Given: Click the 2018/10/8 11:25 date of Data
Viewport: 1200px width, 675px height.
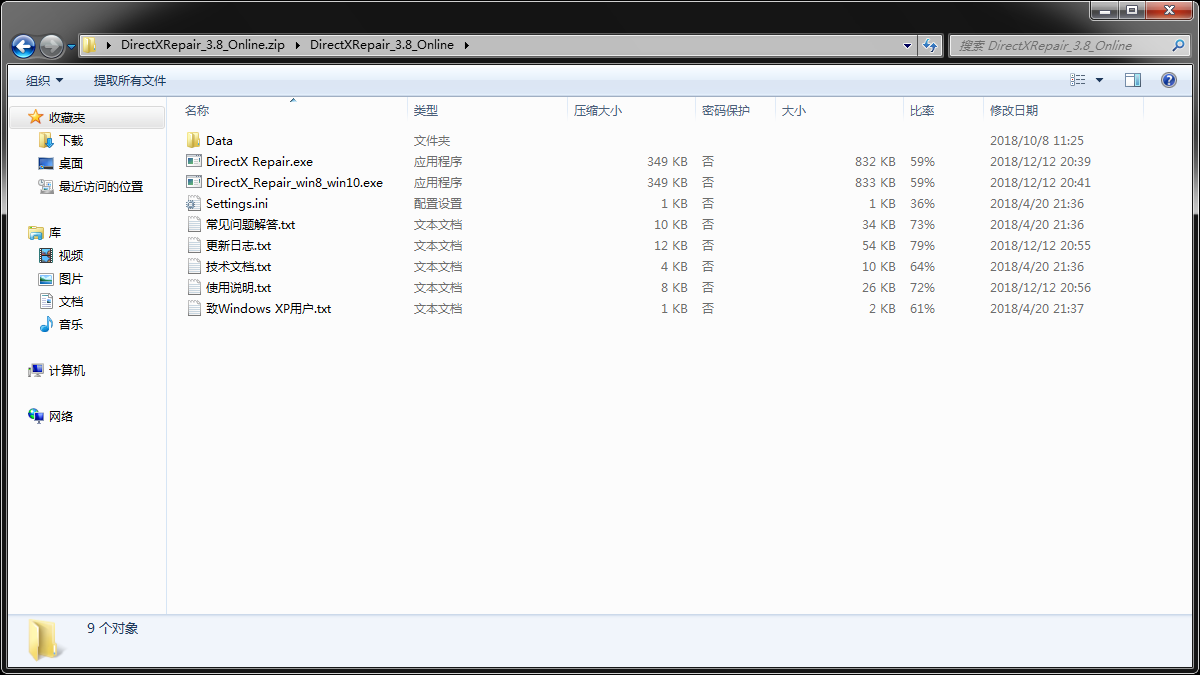Looking at the screenshot, I should 1036,141.
